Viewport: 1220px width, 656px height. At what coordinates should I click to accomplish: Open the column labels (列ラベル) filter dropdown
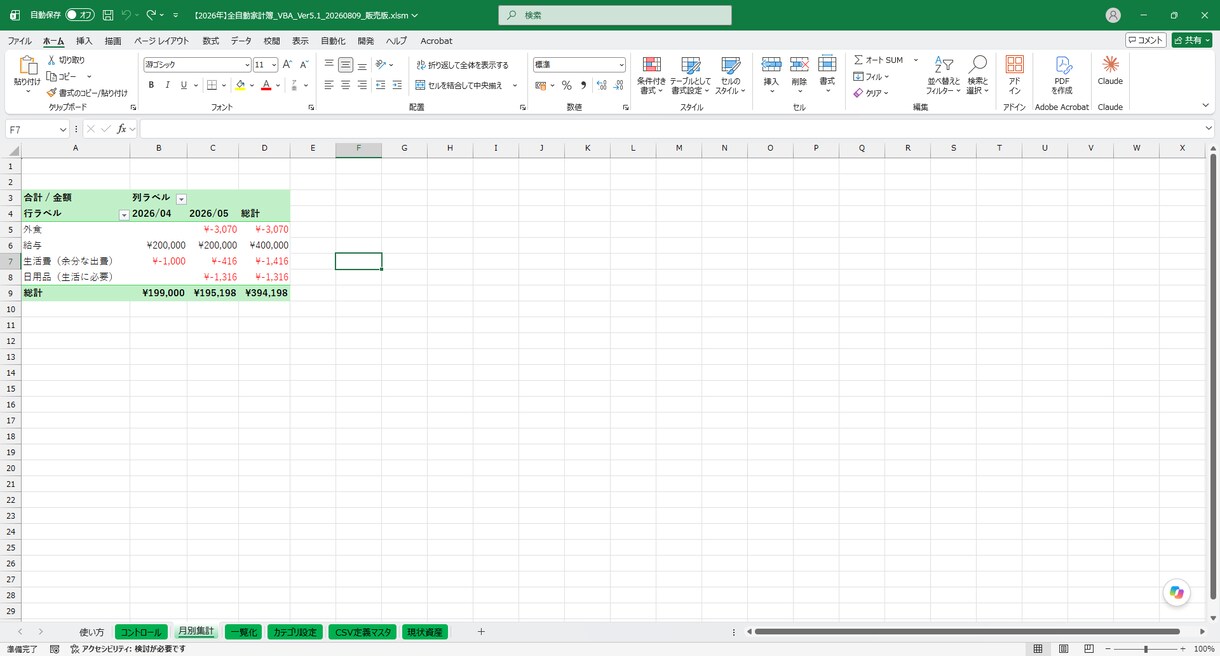tap(181, 199)
